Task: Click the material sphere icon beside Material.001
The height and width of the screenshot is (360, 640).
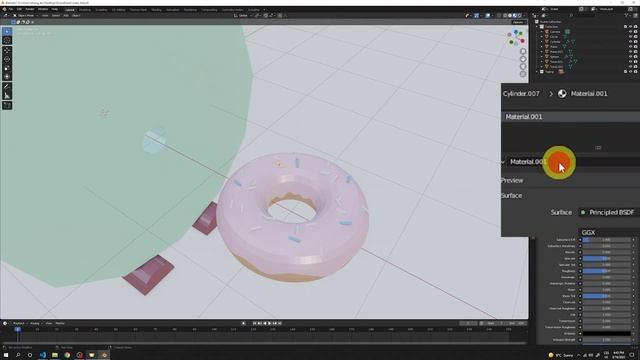Action: click(562, 93)
